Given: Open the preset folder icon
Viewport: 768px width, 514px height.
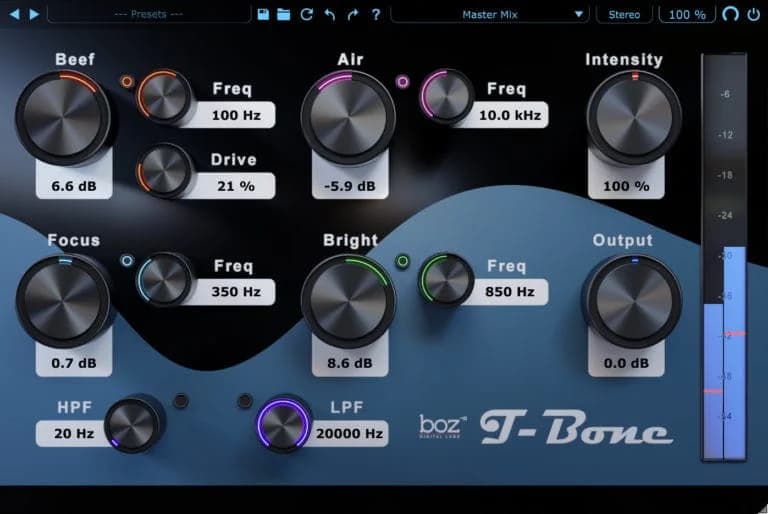Looking at the screenshot, I should [284, 14].
